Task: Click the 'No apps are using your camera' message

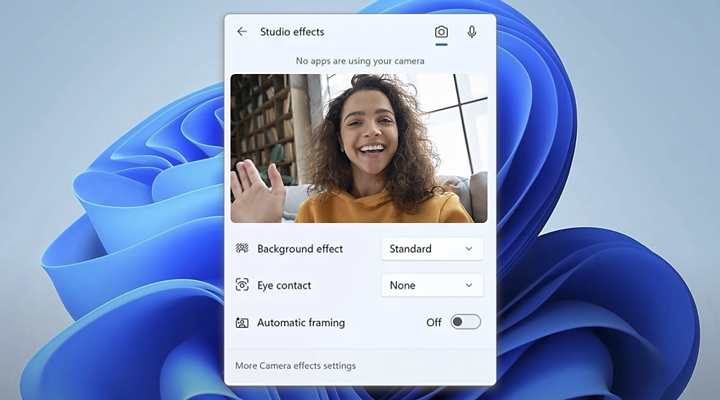Action: pos(359,61)
